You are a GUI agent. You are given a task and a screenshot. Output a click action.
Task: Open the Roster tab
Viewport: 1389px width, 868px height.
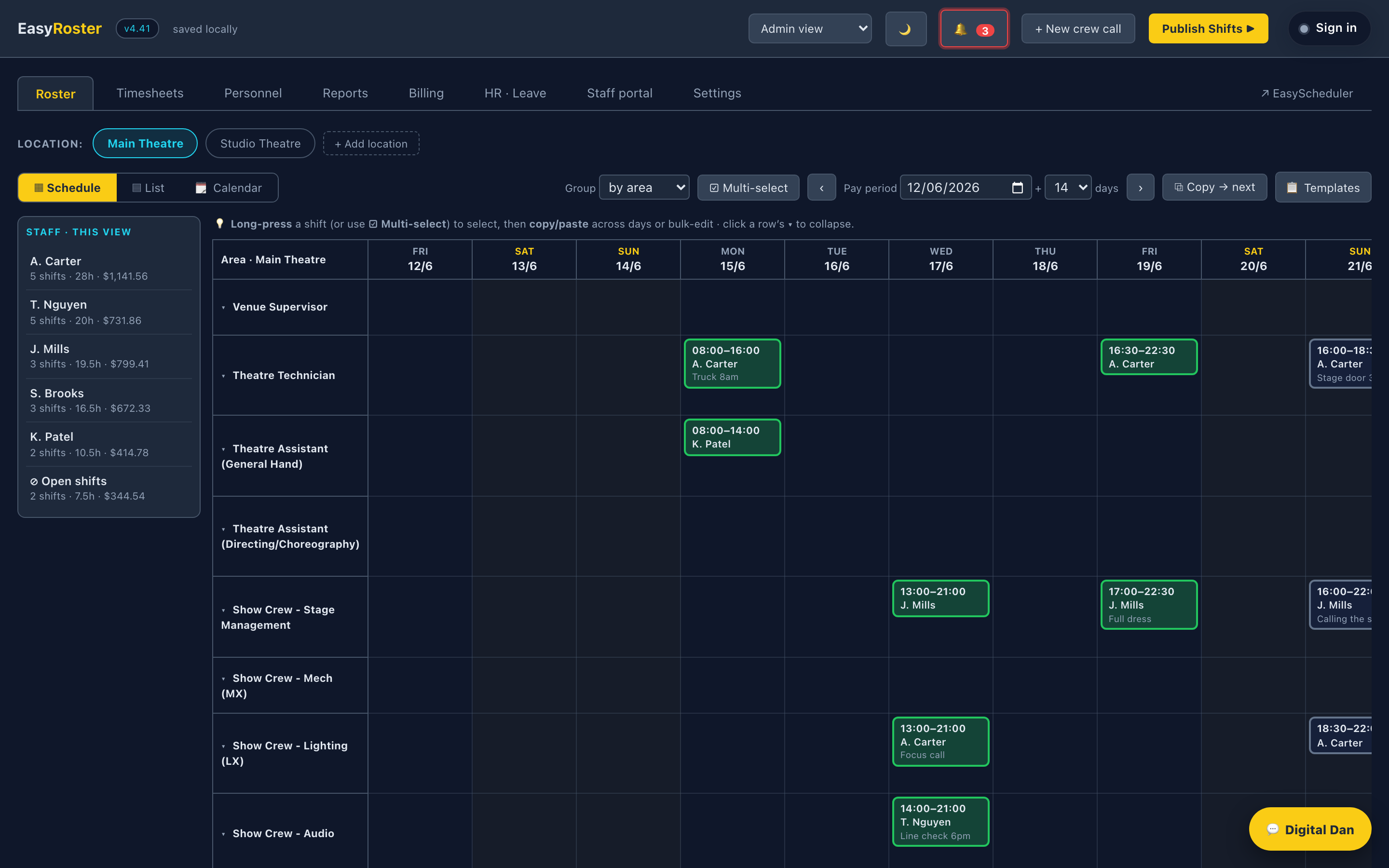click(x=55, y=94)
